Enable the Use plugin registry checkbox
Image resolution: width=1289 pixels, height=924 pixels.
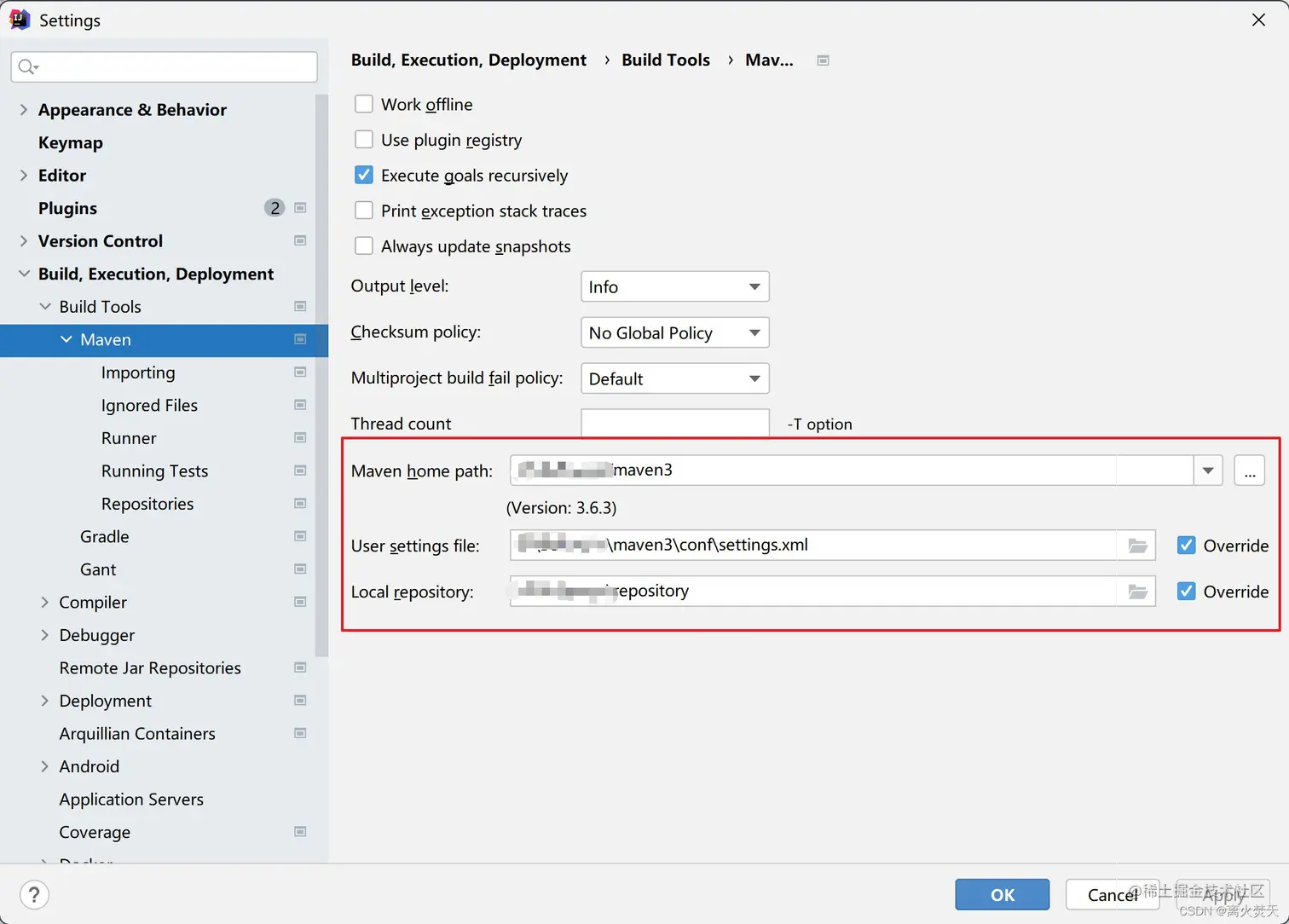(x=364, y=140)
